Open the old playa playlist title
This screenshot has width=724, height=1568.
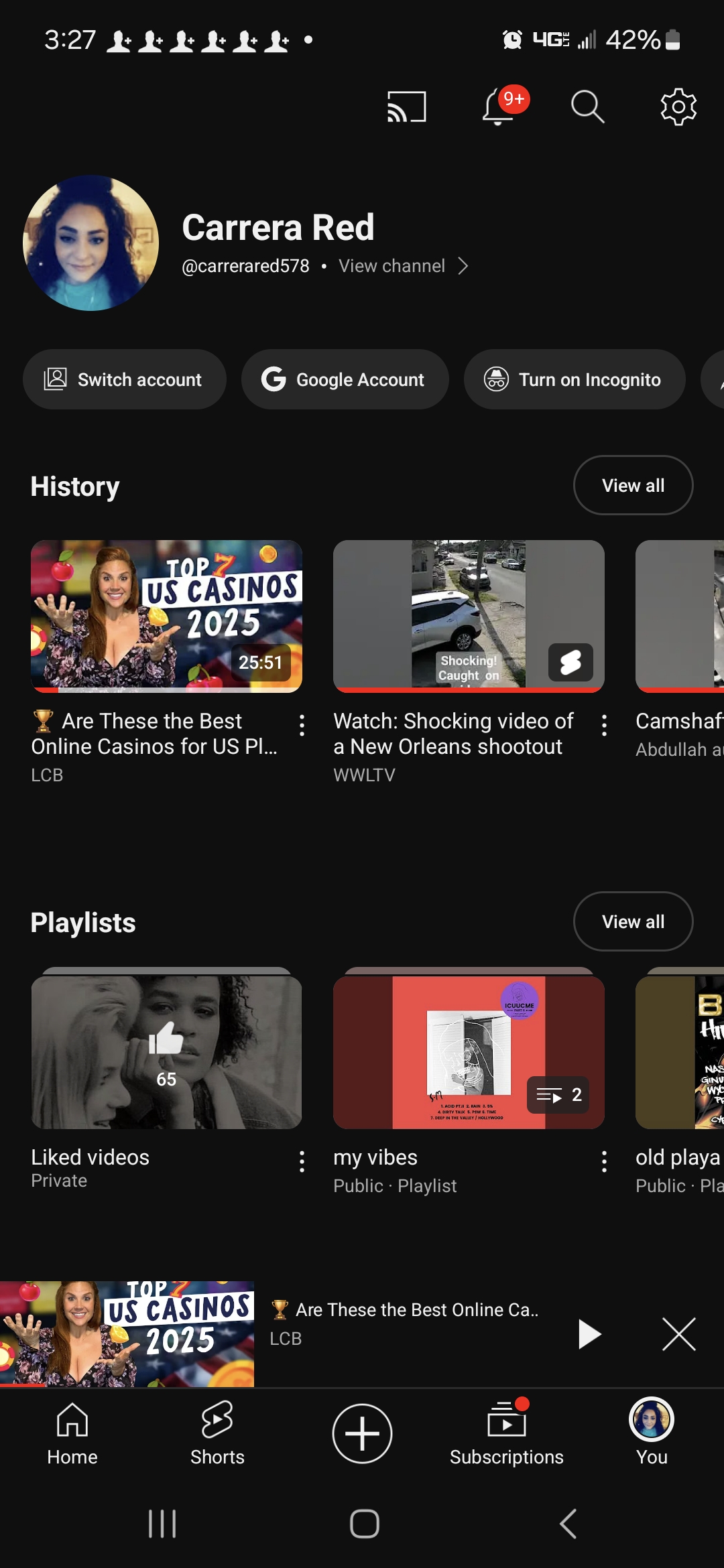678,1157
